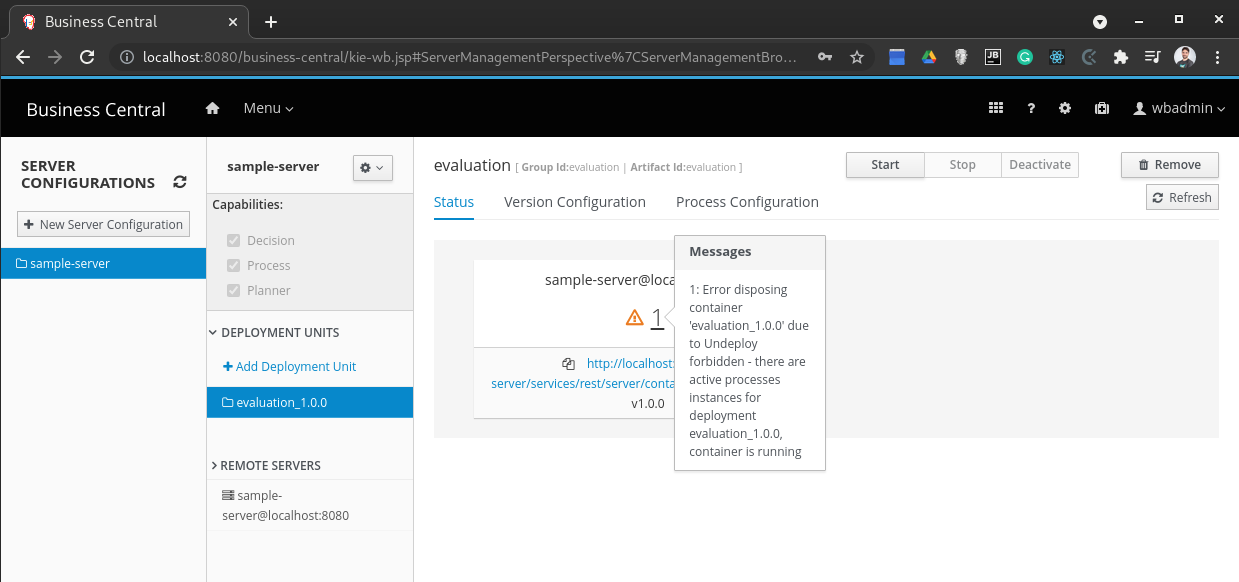Open the Menu dropdown
Image resolution: width=1239 pixels, height=582 pixels.
tap(268, 108)
